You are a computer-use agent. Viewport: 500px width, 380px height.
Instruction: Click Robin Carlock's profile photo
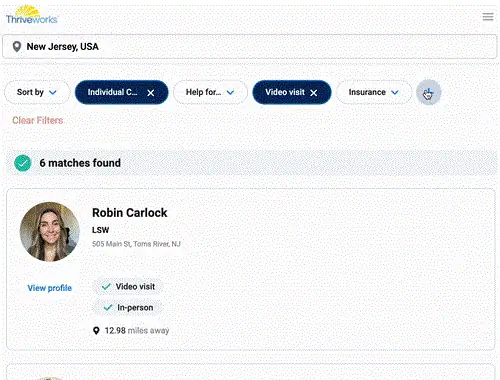point(50,232)
